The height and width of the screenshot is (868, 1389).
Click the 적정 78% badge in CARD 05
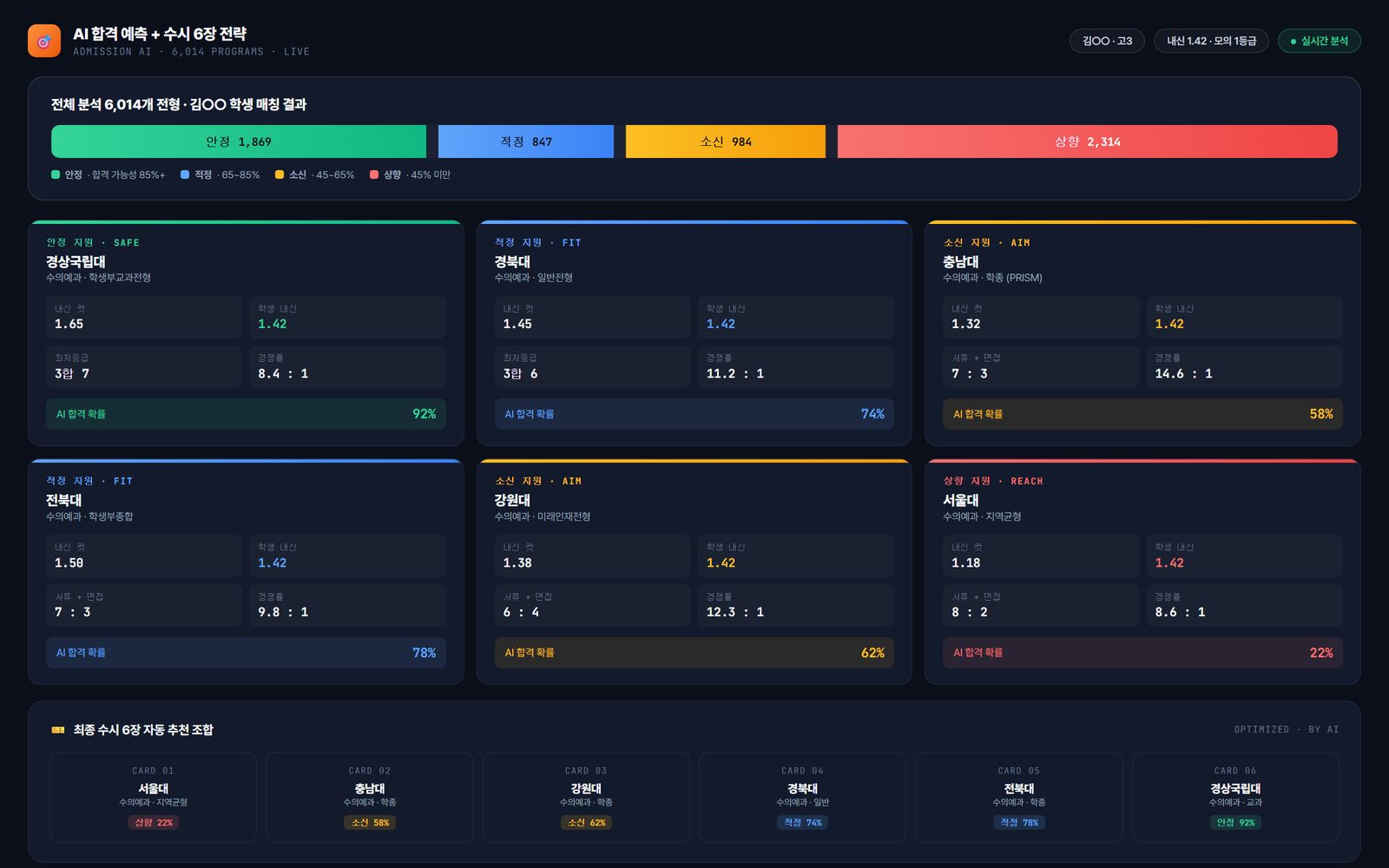(1019, 823)
